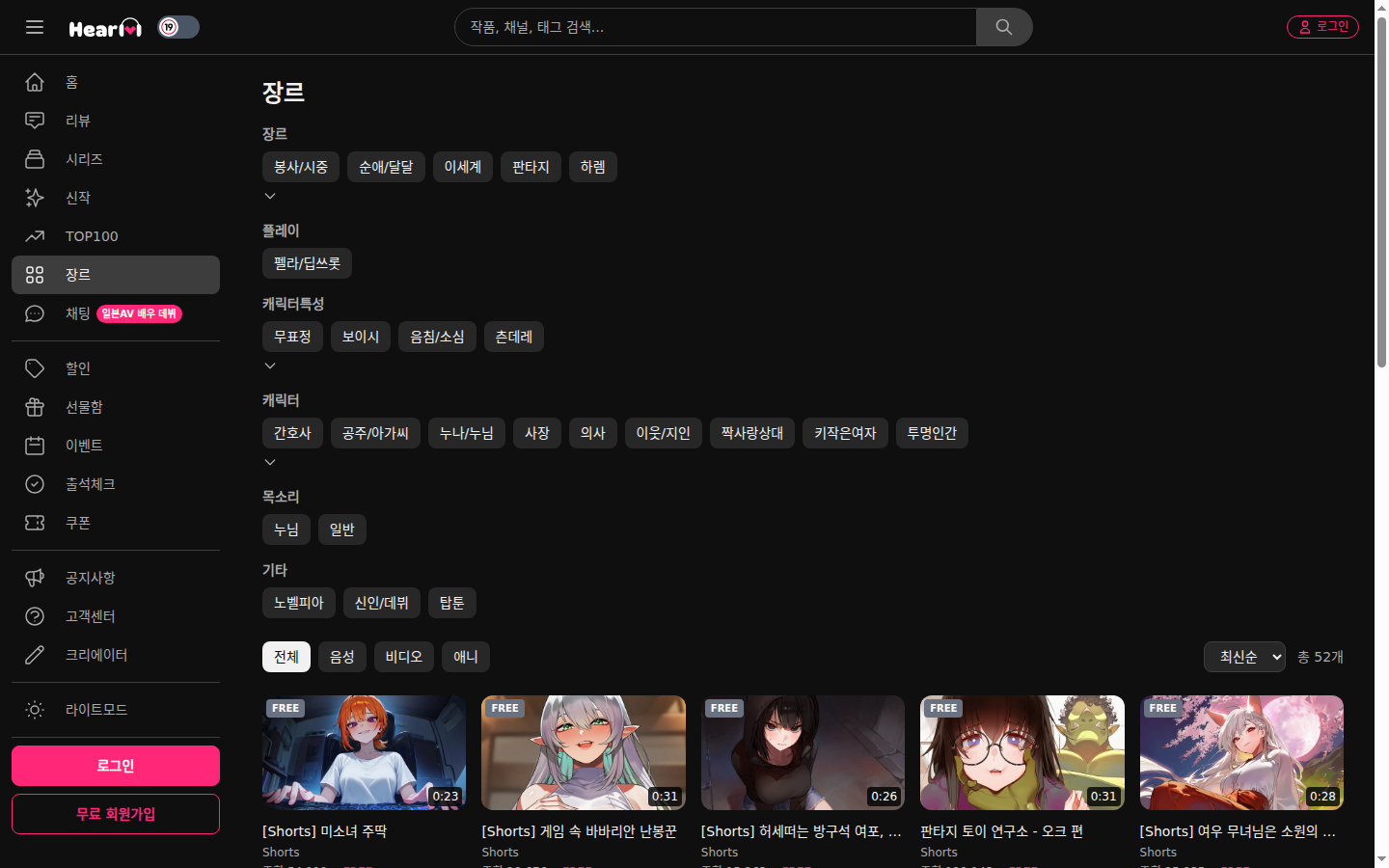Click the Heart logo in header
The image size is (1389, 868).
click(105, 28)
